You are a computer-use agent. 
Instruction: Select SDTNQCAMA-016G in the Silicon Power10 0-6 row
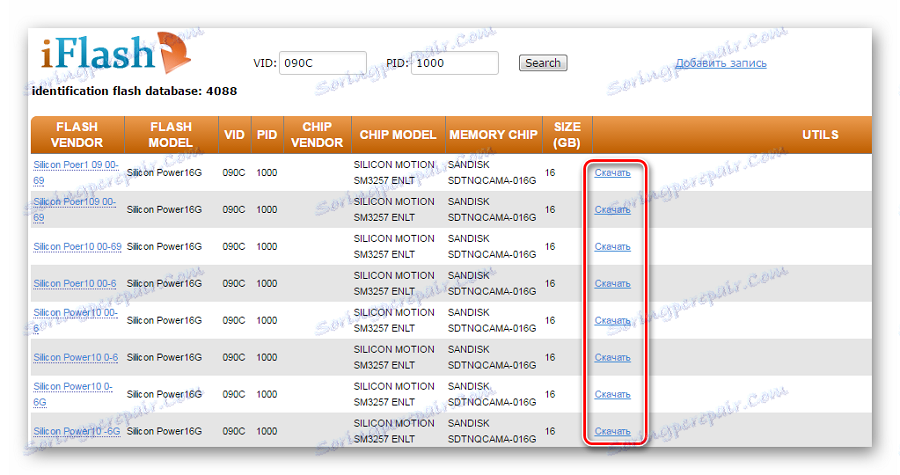(492, 365)
